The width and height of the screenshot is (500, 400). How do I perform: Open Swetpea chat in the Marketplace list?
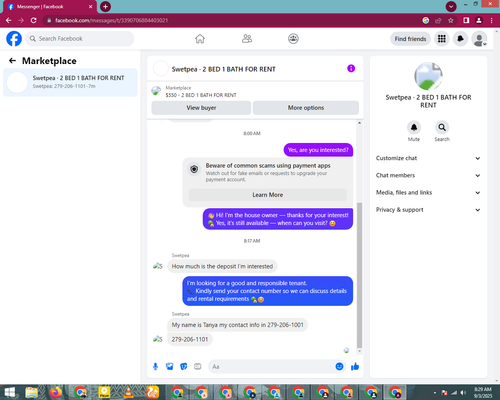pyautogui.click(x=70, y=82)
